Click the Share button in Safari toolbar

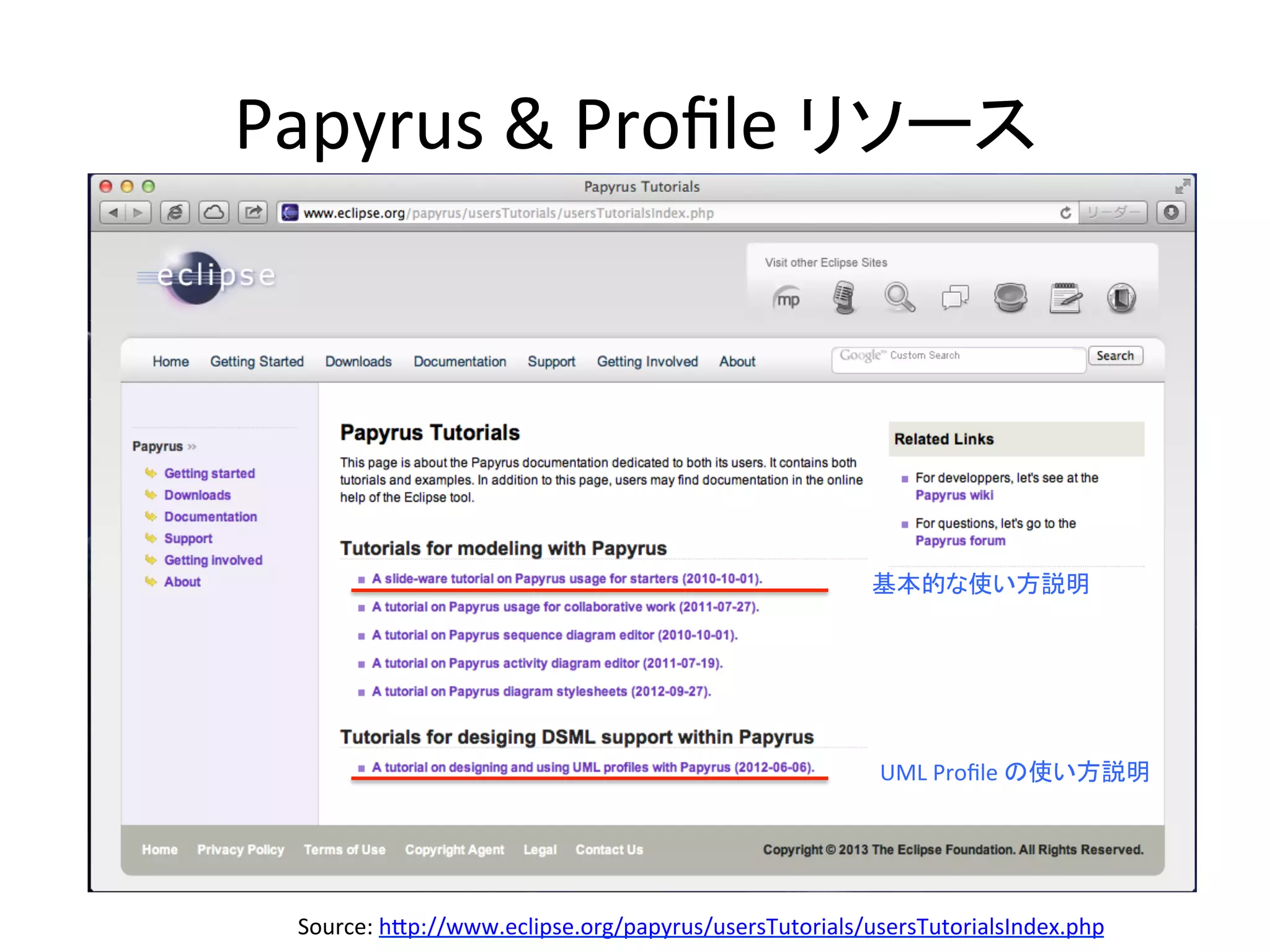tap(253, 213)
